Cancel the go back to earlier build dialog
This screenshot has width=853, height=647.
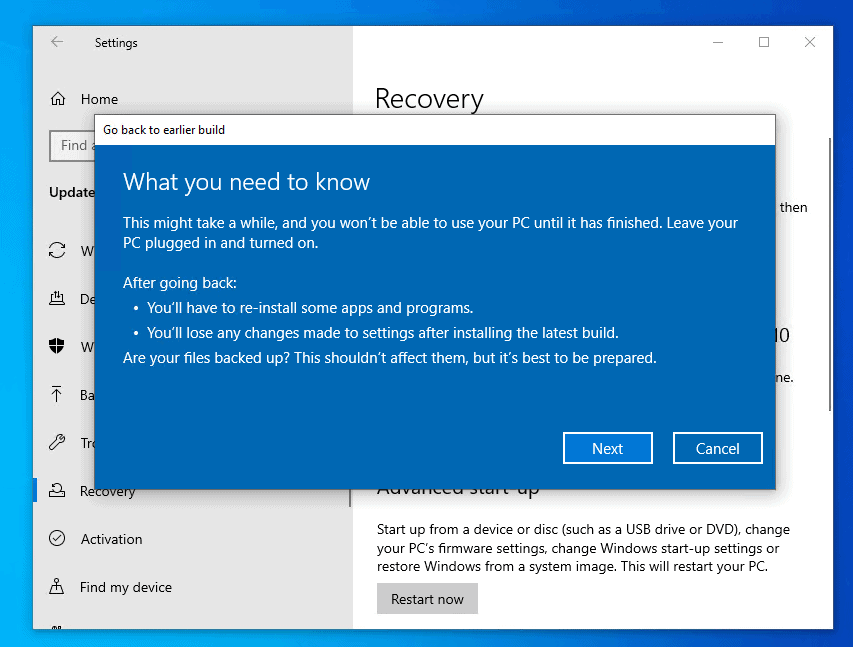click(717, 448)
